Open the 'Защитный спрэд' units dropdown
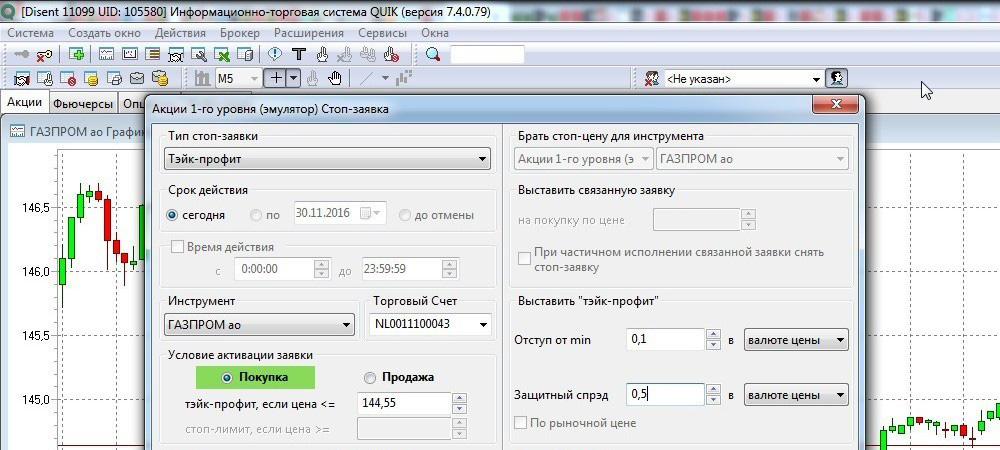 796,395
